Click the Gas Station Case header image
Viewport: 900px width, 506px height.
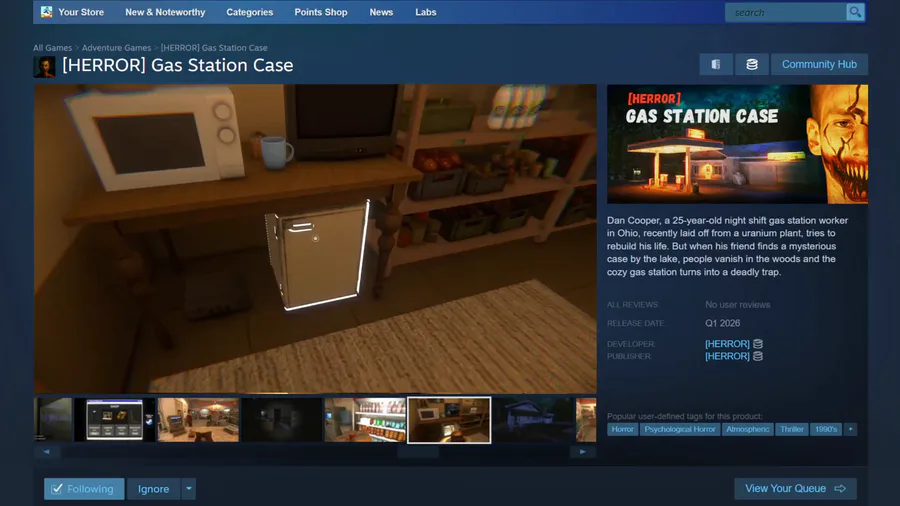(738, 144)
